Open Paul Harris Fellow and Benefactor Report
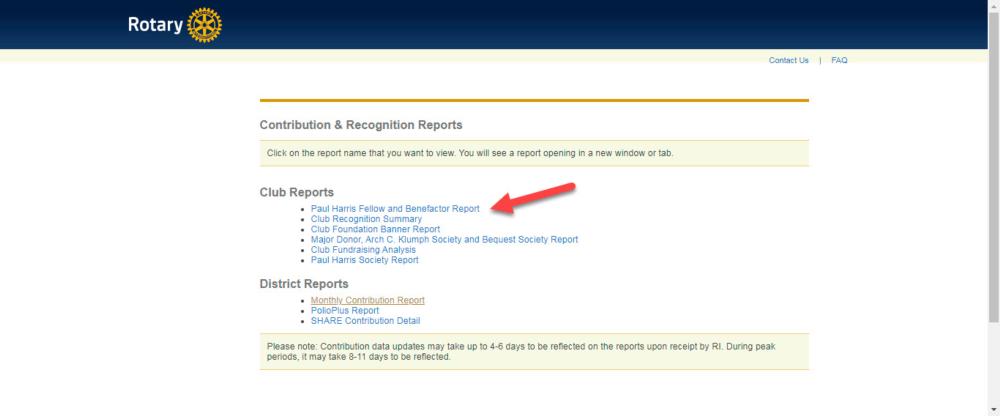 pyautogui.click(x=395, y=209)
